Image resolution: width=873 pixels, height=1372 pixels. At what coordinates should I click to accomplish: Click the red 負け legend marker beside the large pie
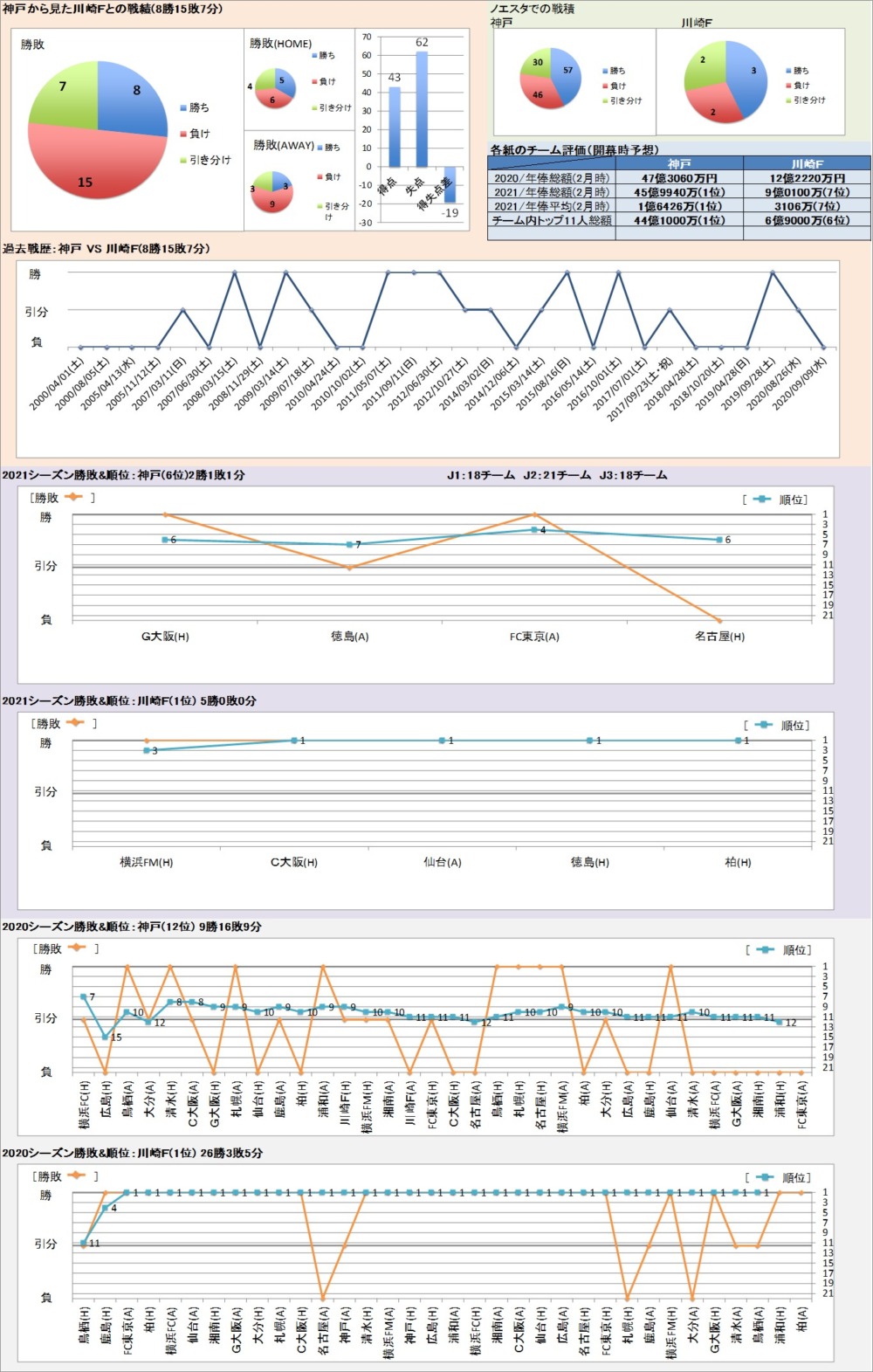pyautogui.click(x=183, y=134)
